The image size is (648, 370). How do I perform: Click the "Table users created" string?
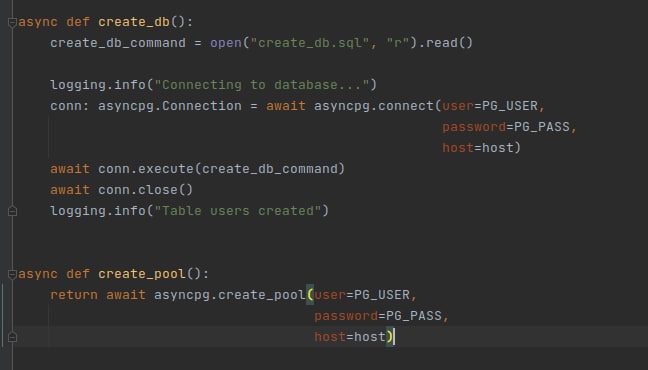pos(238,211)
